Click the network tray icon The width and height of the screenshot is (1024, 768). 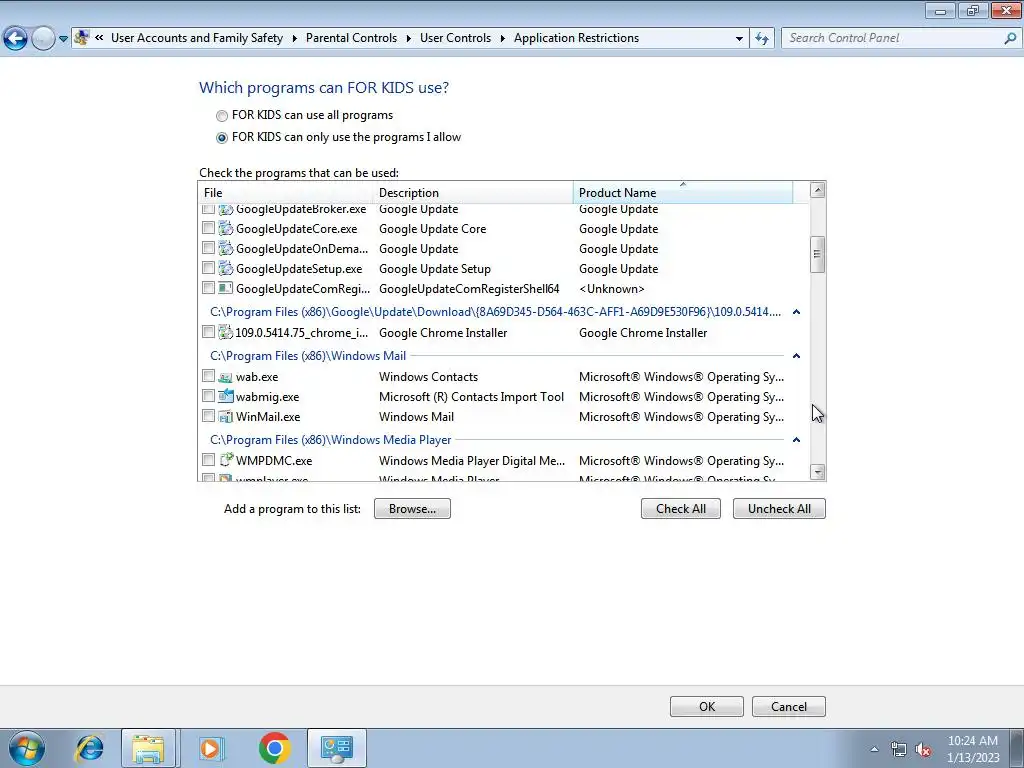899,750
